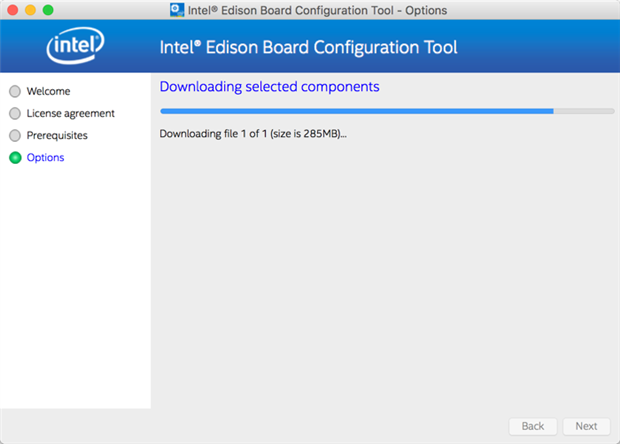Viewport: 620px width, 444px height.
Task: Click the Intel logo in header
Action: point(75,46)
